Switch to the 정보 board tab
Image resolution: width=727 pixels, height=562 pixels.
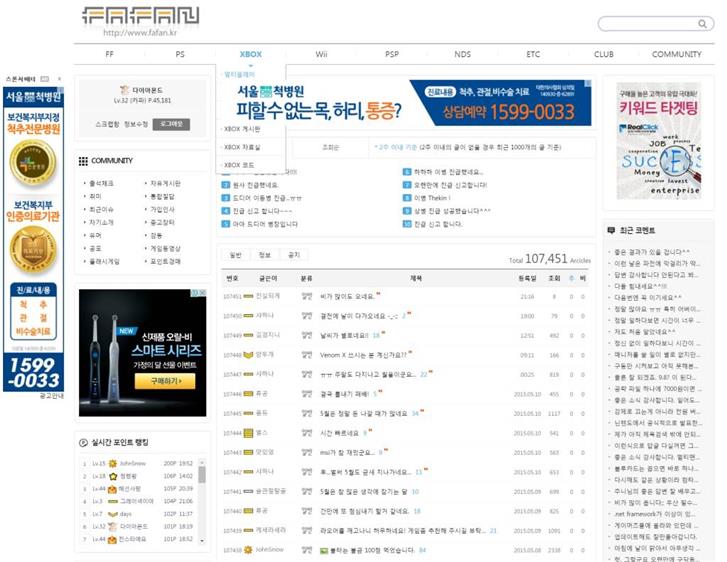264,255
